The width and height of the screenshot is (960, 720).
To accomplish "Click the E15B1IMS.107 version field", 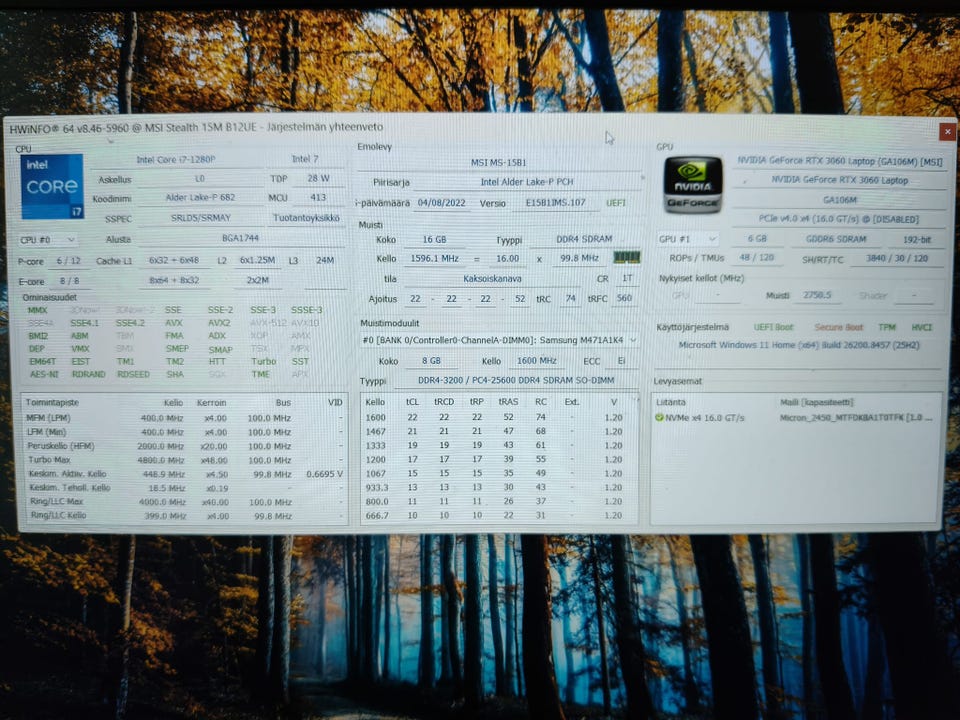I will pyautogui.click(x=555, y=202).
